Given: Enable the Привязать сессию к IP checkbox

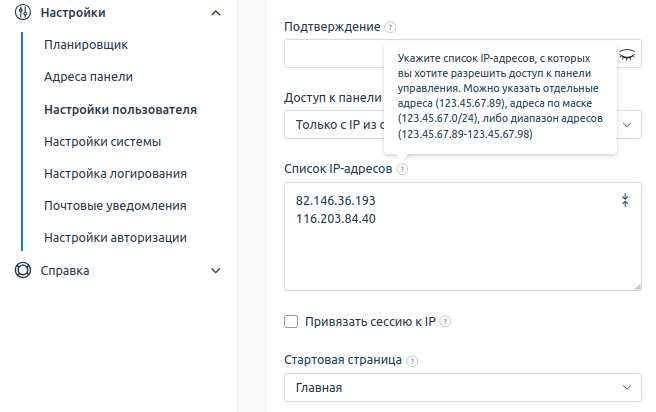Looking at the screenshot, I should 292,322.
